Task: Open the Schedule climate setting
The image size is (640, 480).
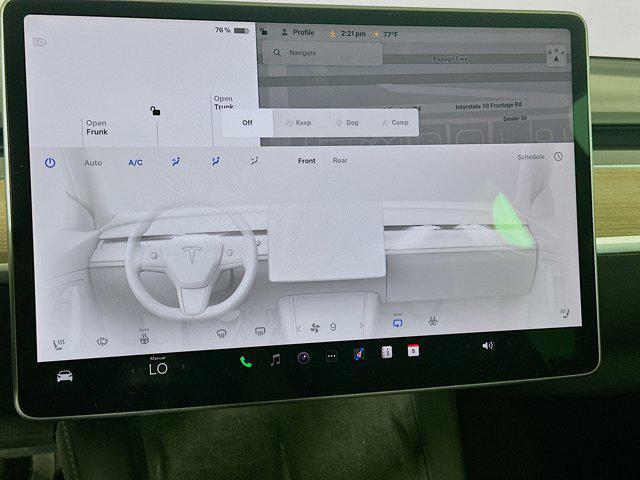Action: click(531, 157)
